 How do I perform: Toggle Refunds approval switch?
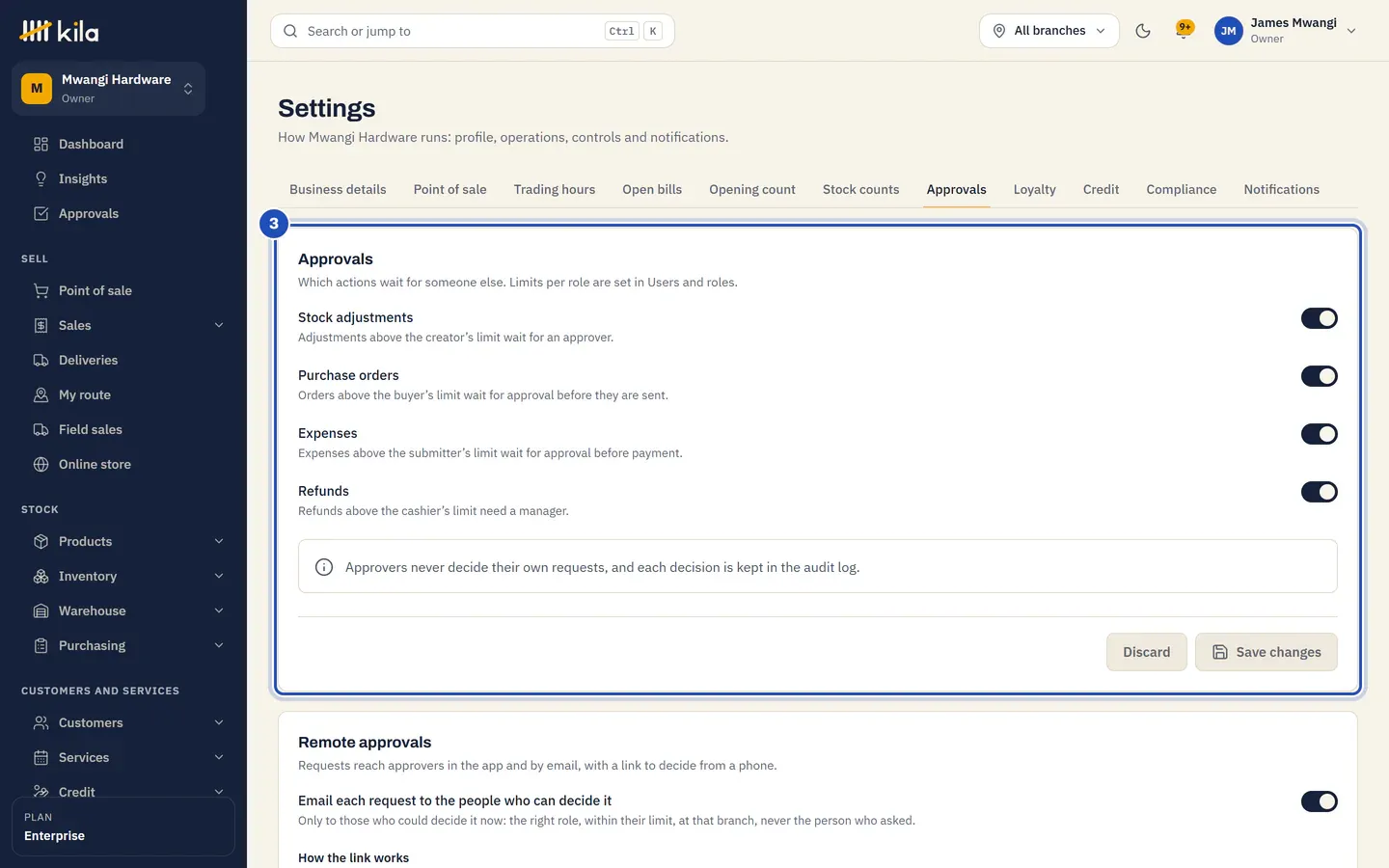(x=1319, y=492)
